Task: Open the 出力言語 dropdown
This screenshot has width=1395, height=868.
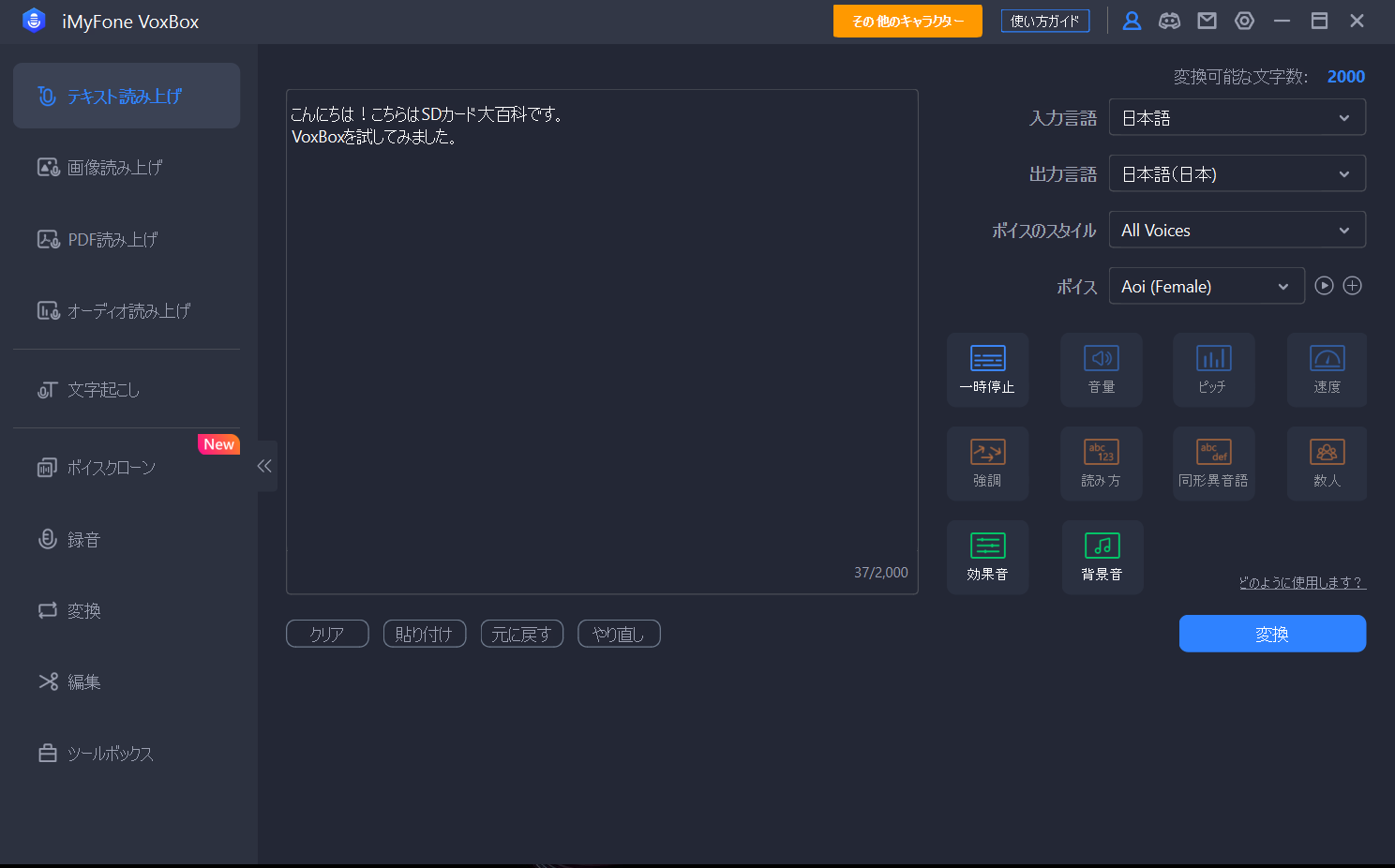Action: (x=1237, y=174)
